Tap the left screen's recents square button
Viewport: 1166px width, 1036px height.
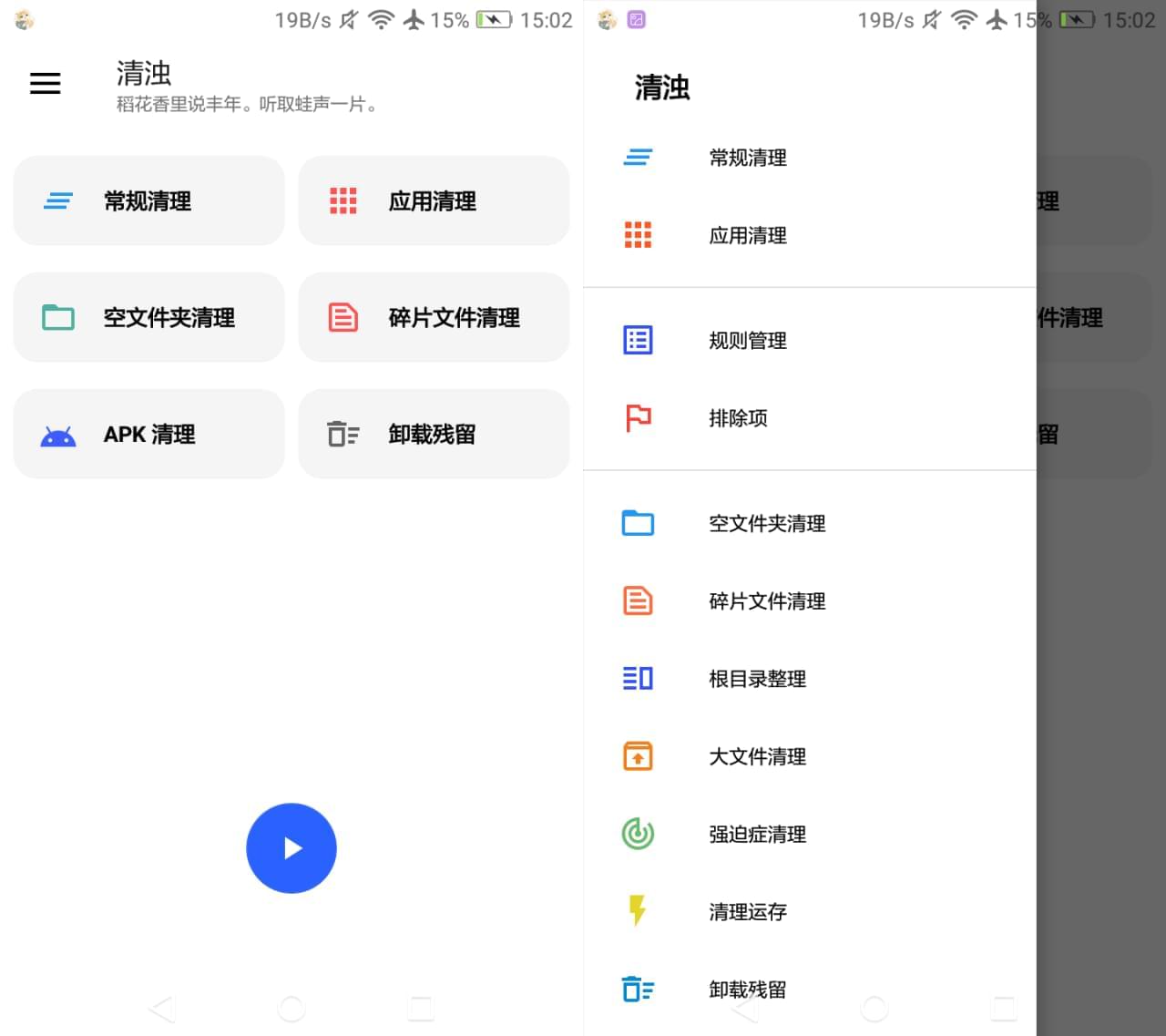[421, 1008]
